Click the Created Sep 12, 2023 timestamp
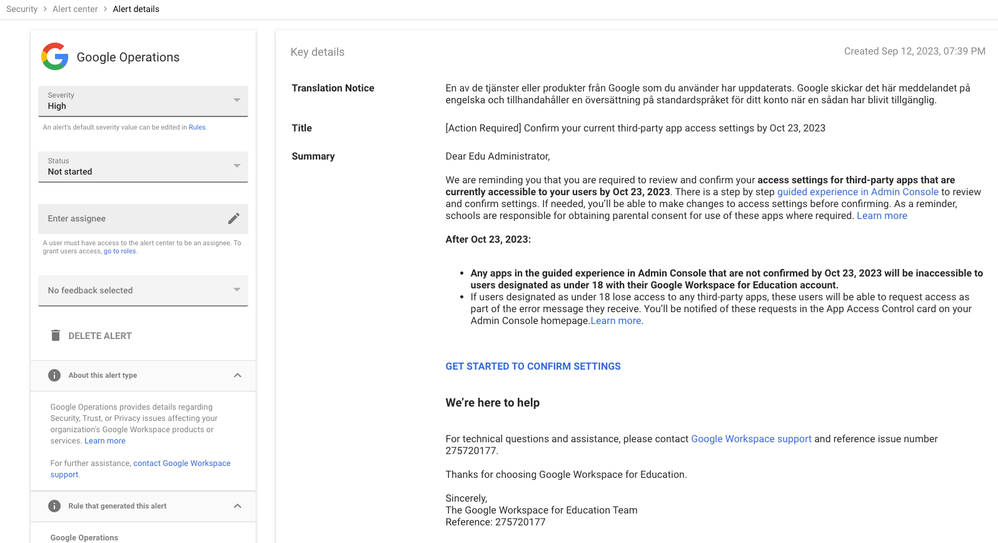This screenshot has width=998, height=543. tap(914, 52)
